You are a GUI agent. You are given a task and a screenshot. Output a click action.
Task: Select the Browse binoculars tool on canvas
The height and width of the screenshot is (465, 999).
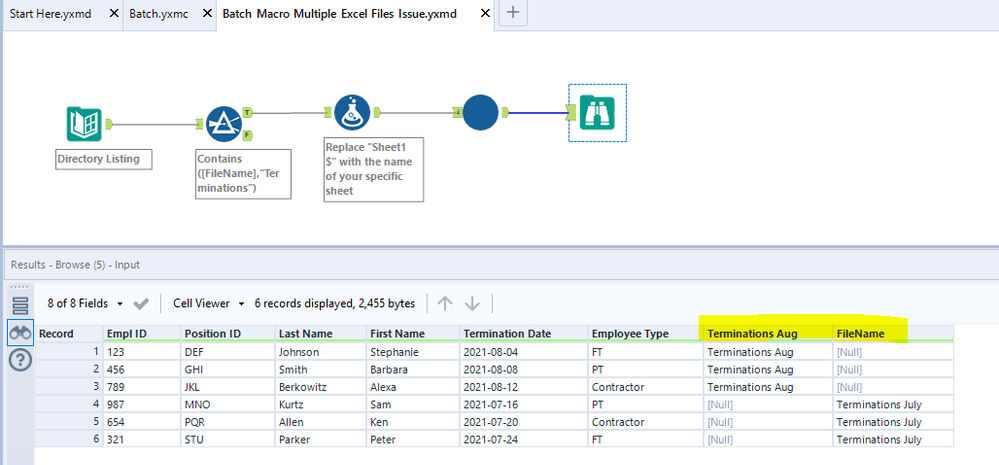click(597, 113)
